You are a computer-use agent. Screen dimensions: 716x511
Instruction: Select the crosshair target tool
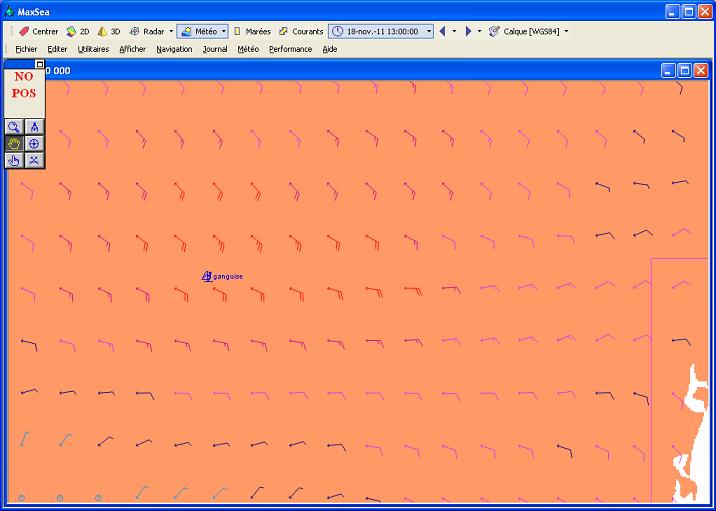tap(34, 144)
